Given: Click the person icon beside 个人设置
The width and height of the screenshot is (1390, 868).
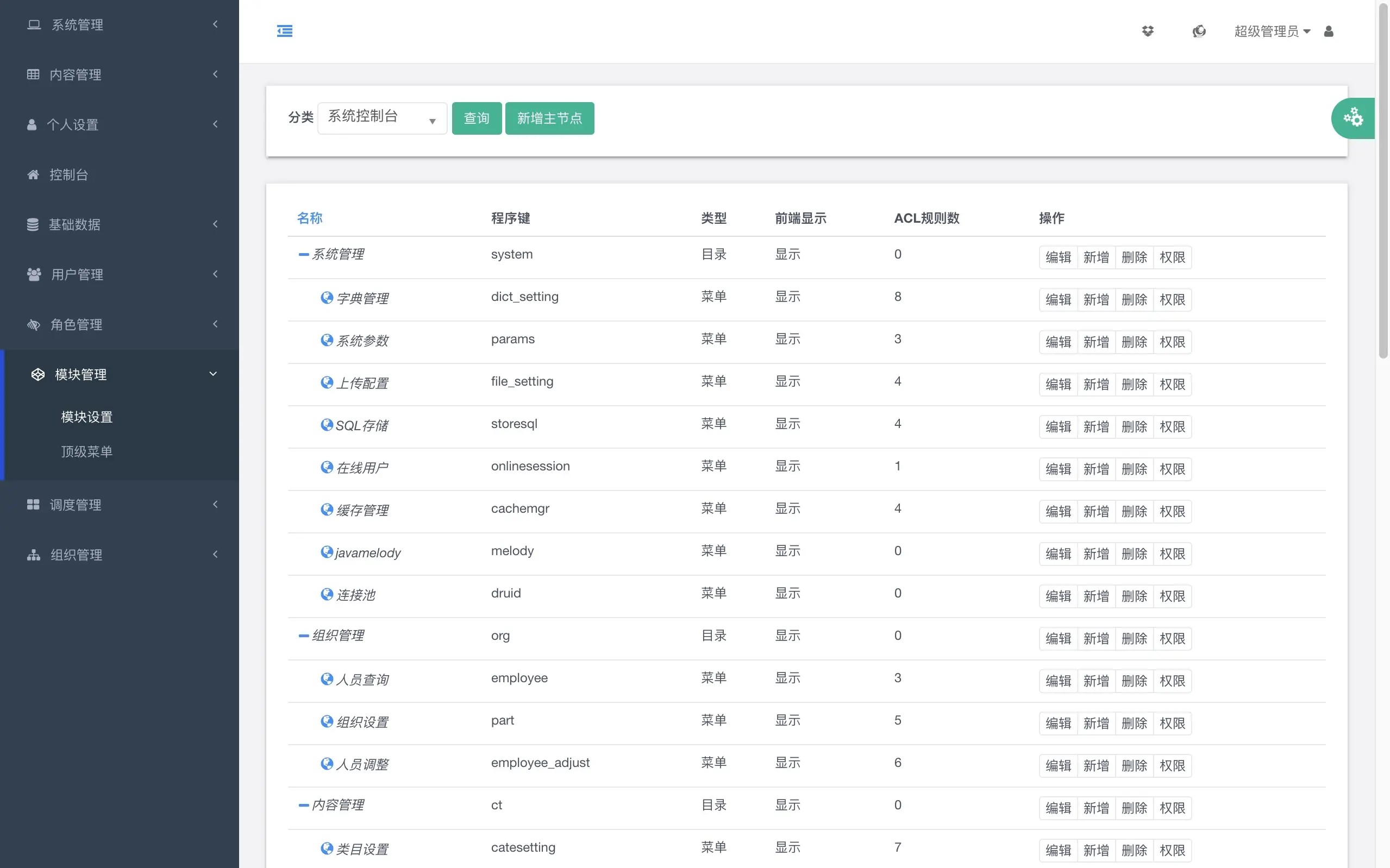Looking at the screenshot, I should pos(32,124).
